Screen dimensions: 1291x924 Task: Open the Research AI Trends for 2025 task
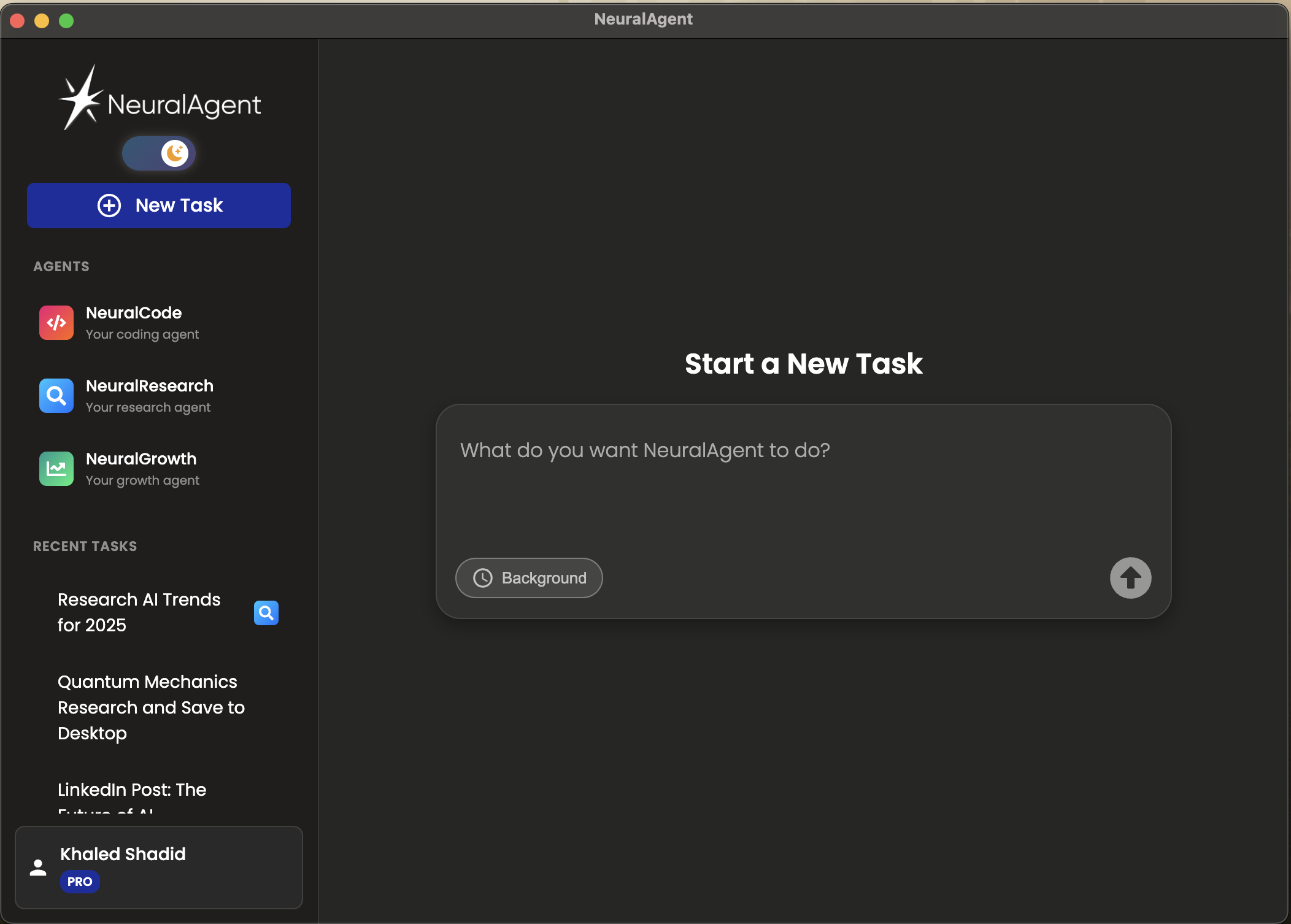tap(139, 612)
